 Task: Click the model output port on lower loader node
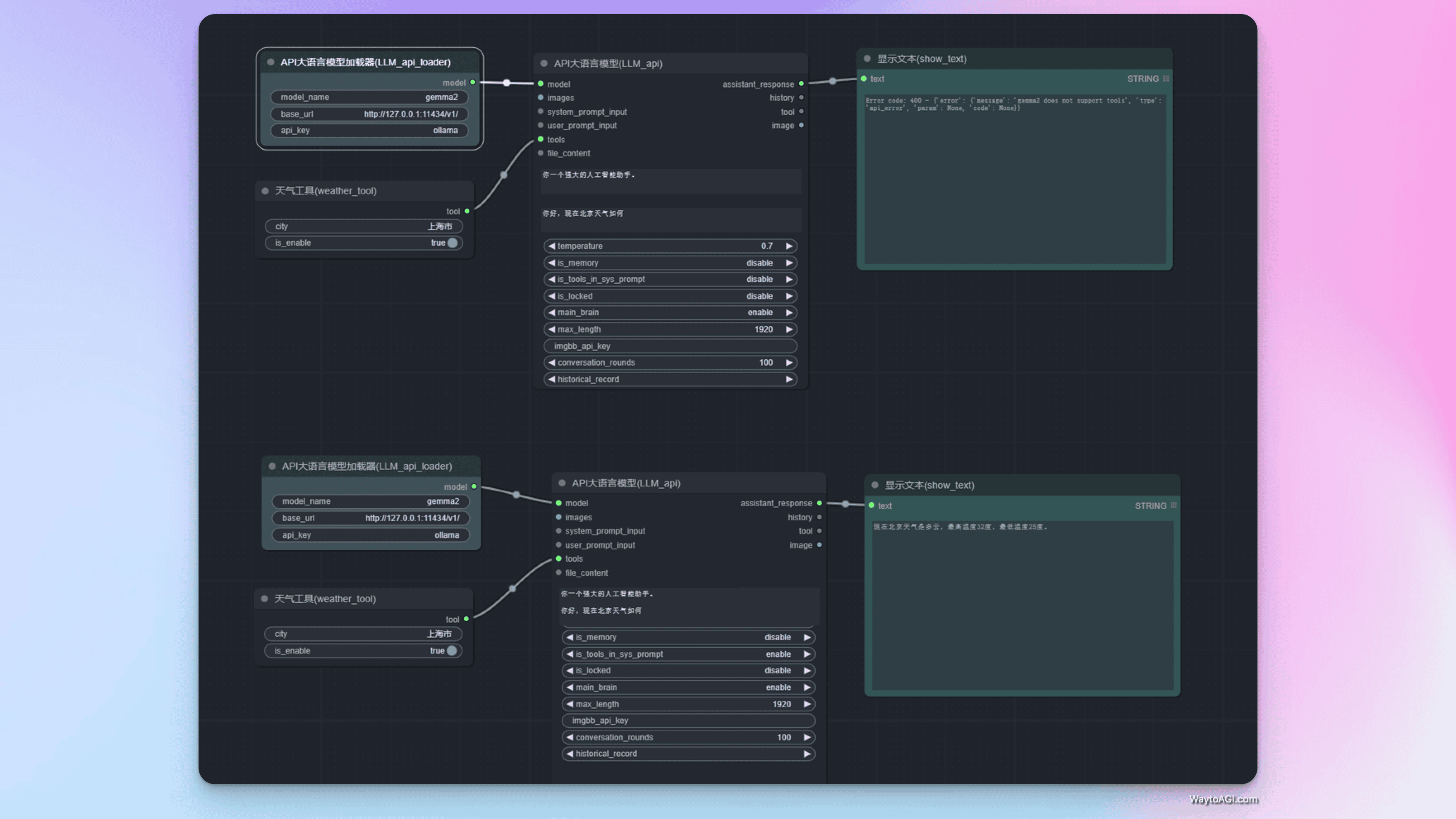click(474, 487)
